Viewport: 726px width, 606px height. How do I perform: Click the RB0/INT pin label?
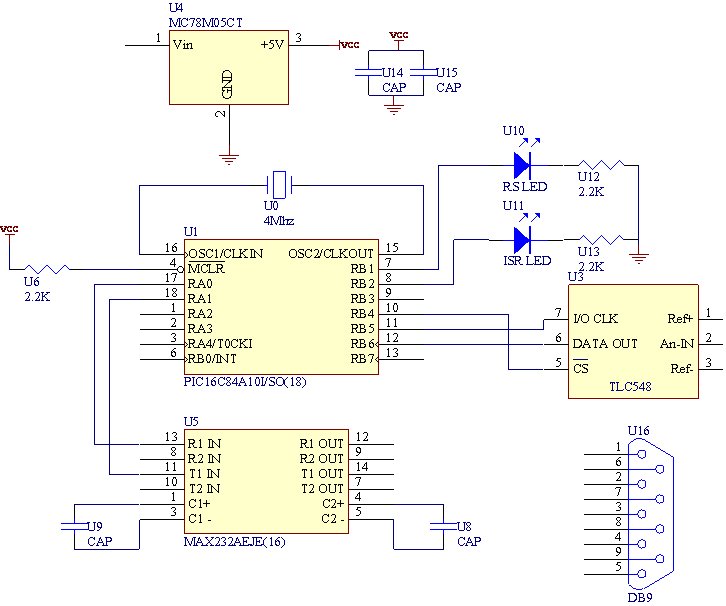[212, 359]
